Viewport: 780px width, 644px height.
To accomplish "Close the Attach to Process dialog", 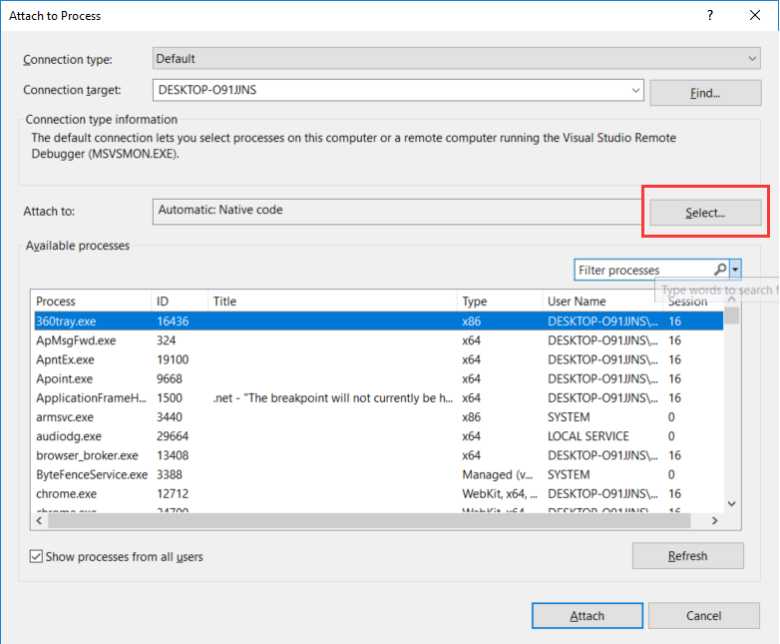I will coord(755,15).
